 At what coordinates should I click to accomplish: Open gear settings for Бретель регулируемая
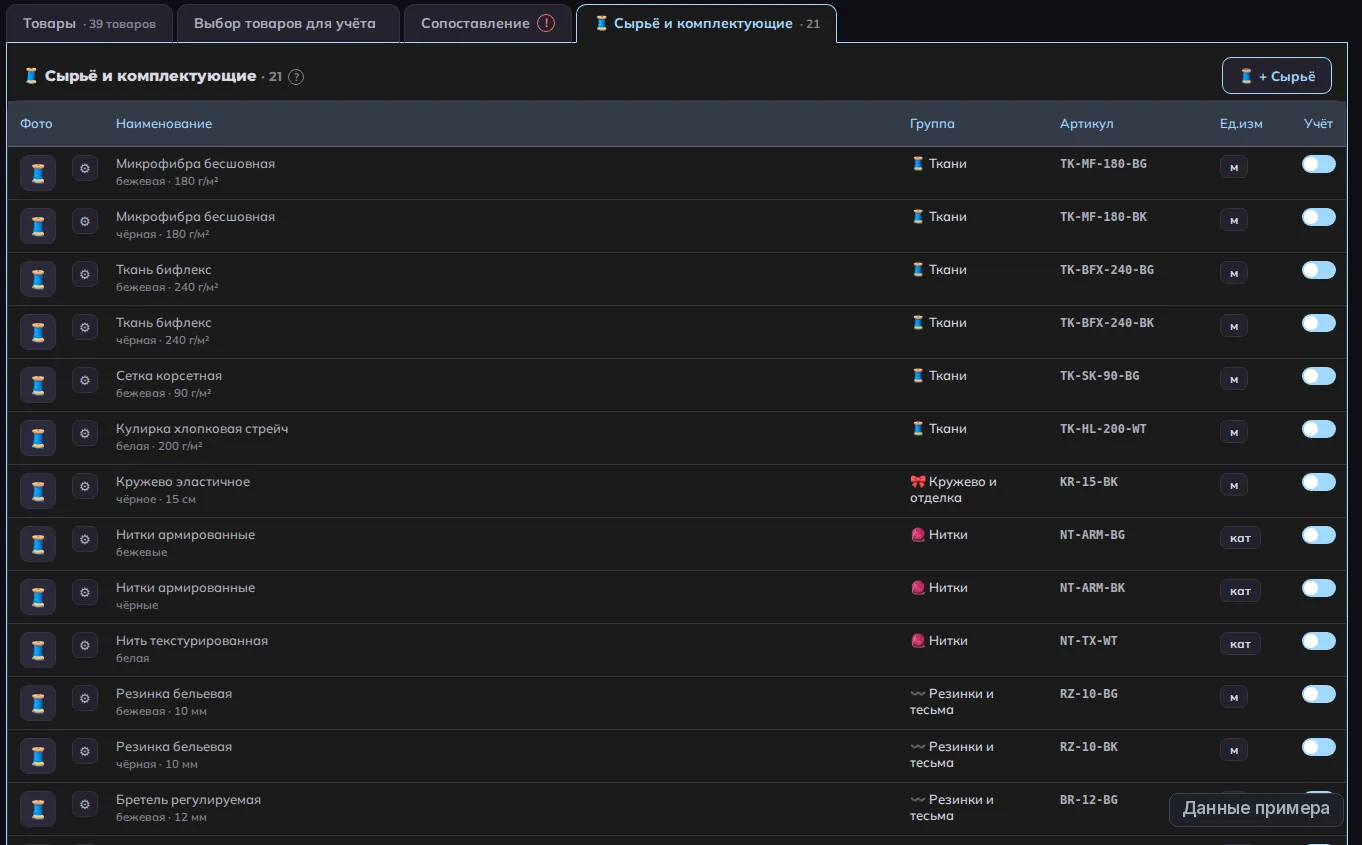[x=85, y=804]
